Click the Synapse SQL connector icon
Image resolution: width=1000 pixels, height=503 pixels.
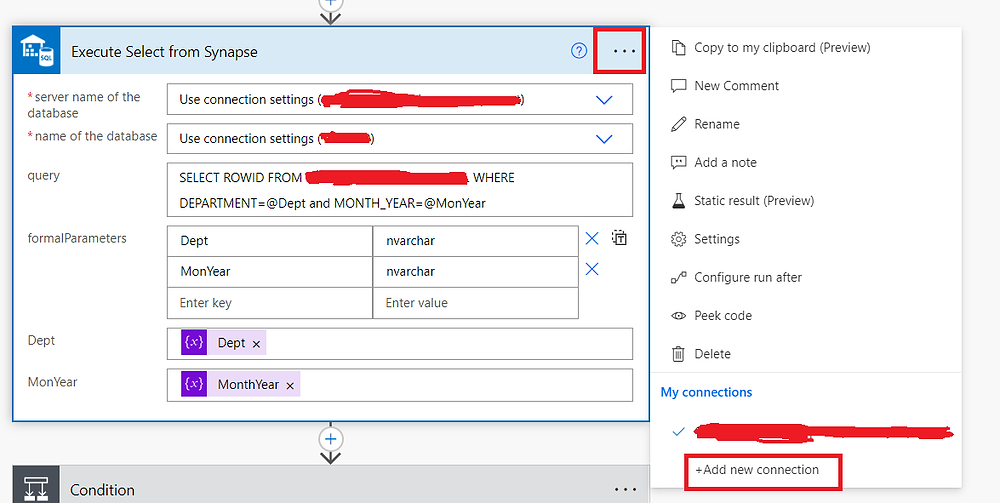click(x=36, y=51)
